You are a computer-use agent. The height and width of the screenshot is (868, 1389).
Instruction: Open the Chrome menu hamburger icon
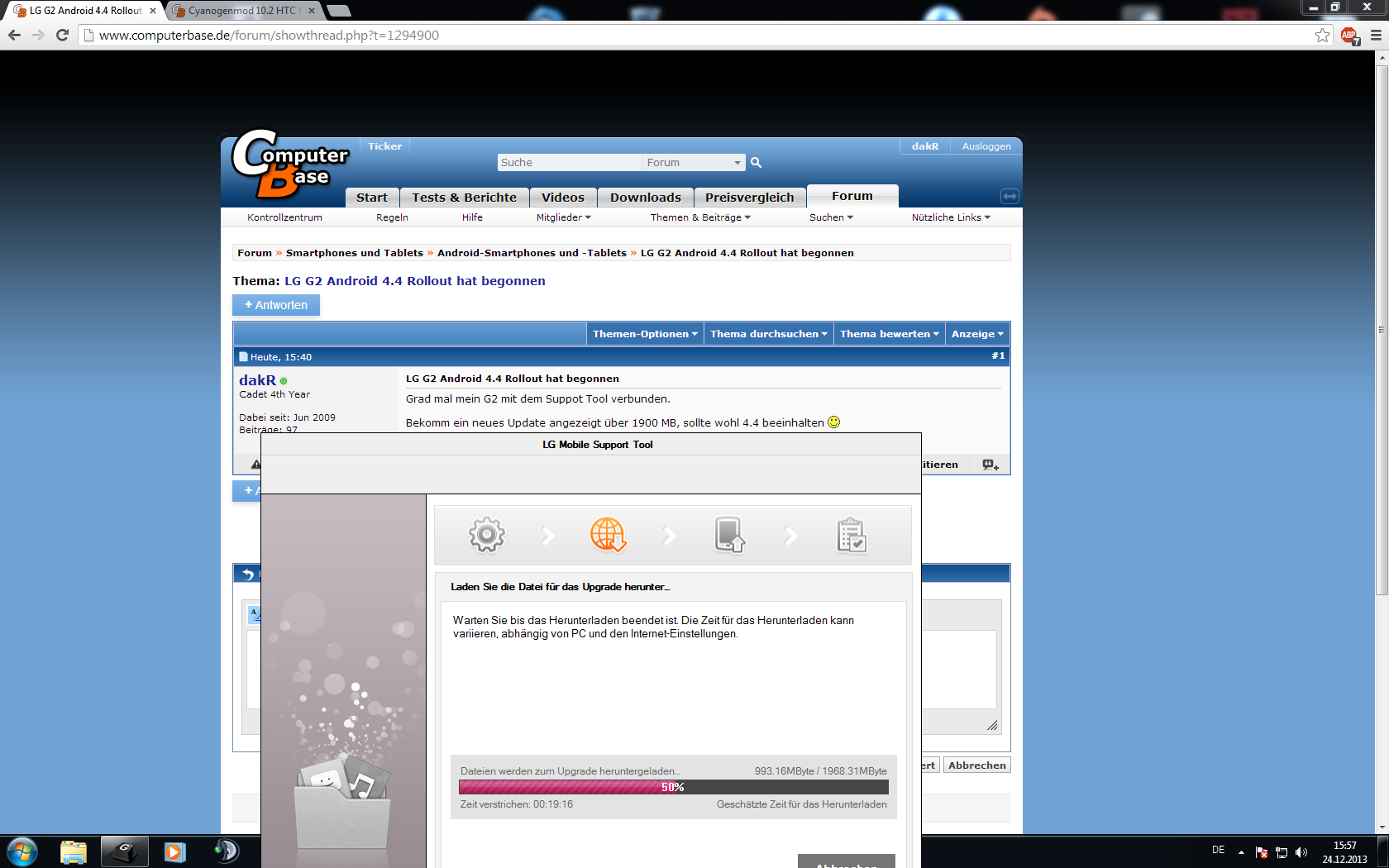tap(1376, 35)
